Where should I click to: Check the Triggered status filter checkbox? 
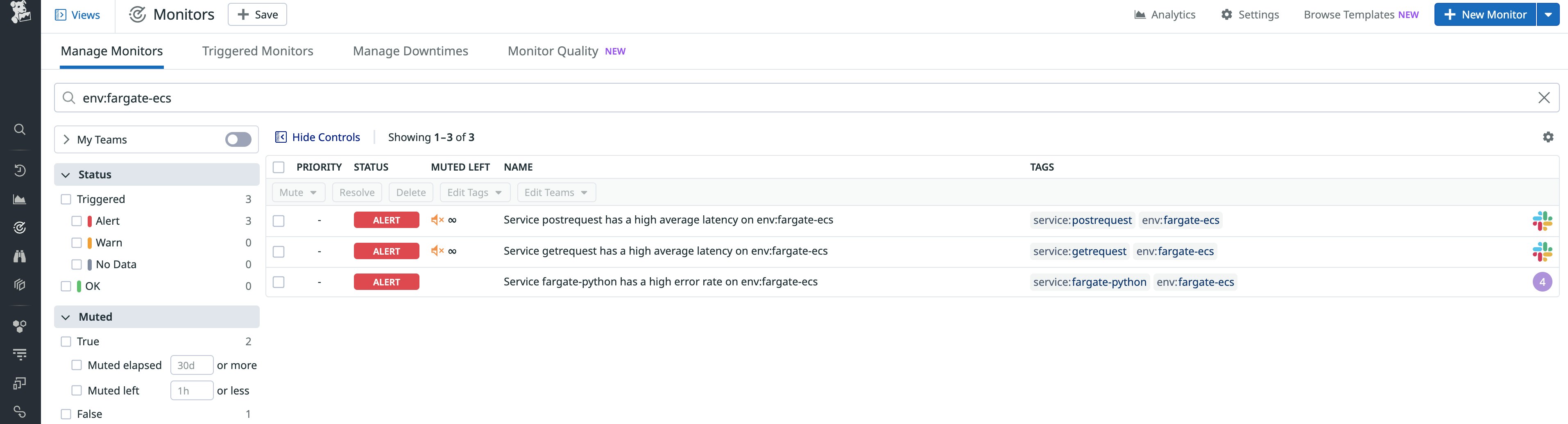pyautogui.click(x=66, y=198)
